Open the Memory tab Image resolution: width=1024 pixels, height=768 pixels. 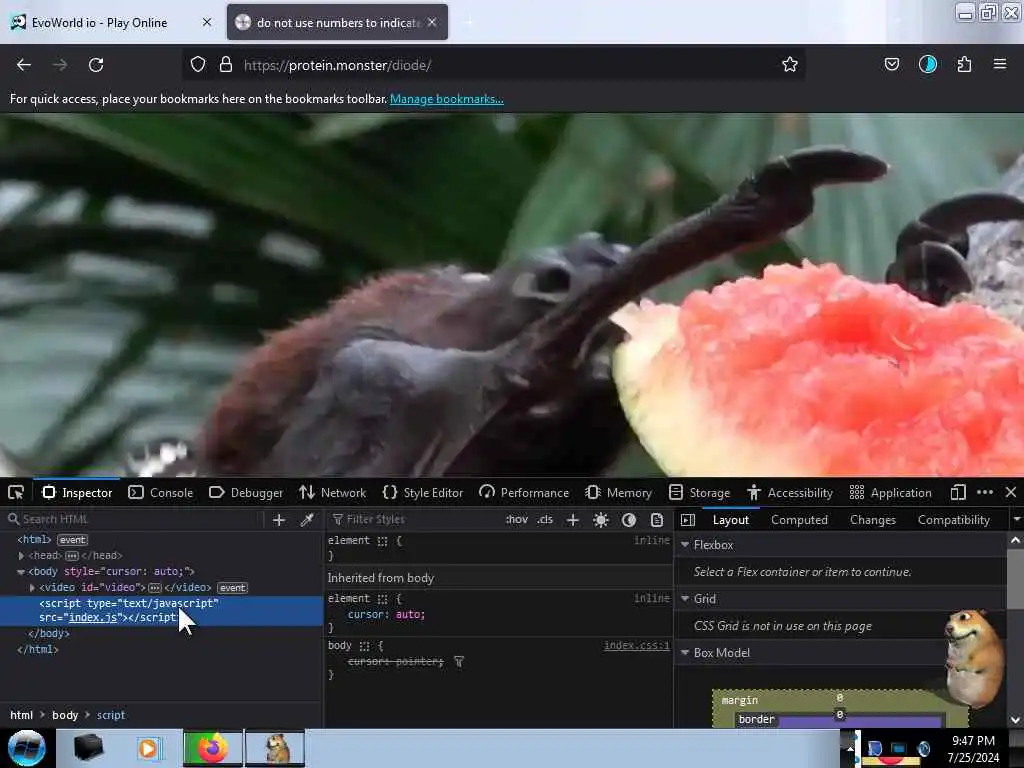pyautogui.click(x=618, y=492)
